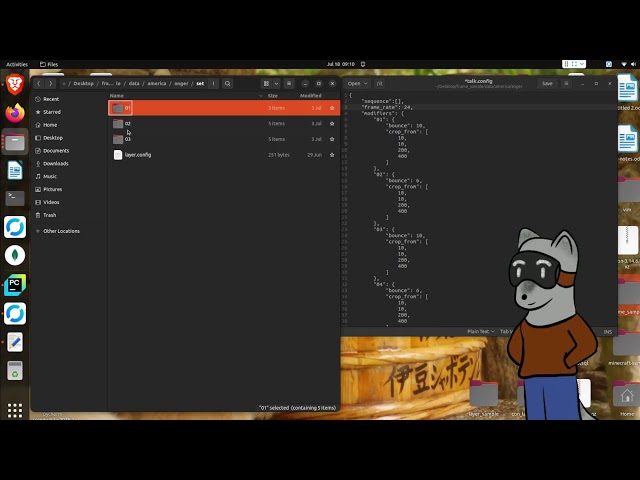Open network indicator in top bar
The width and height of the screenshot is (640, 480).
[x=624, y=64]
